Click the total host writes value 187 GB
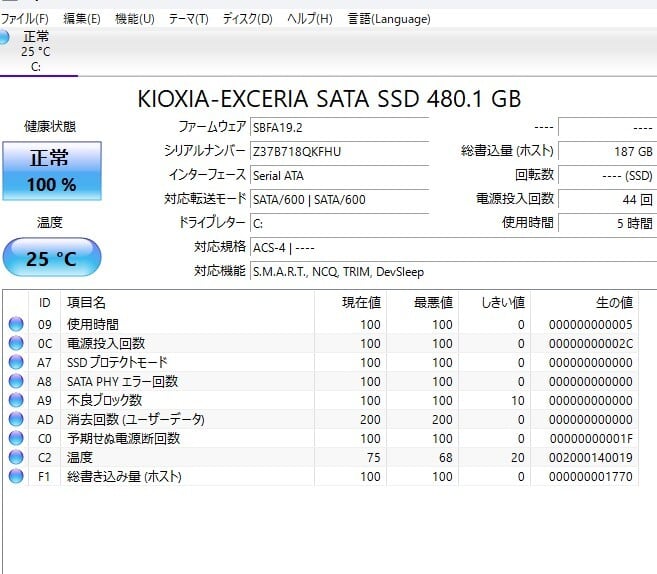657x574 pixels. (608, 151)
